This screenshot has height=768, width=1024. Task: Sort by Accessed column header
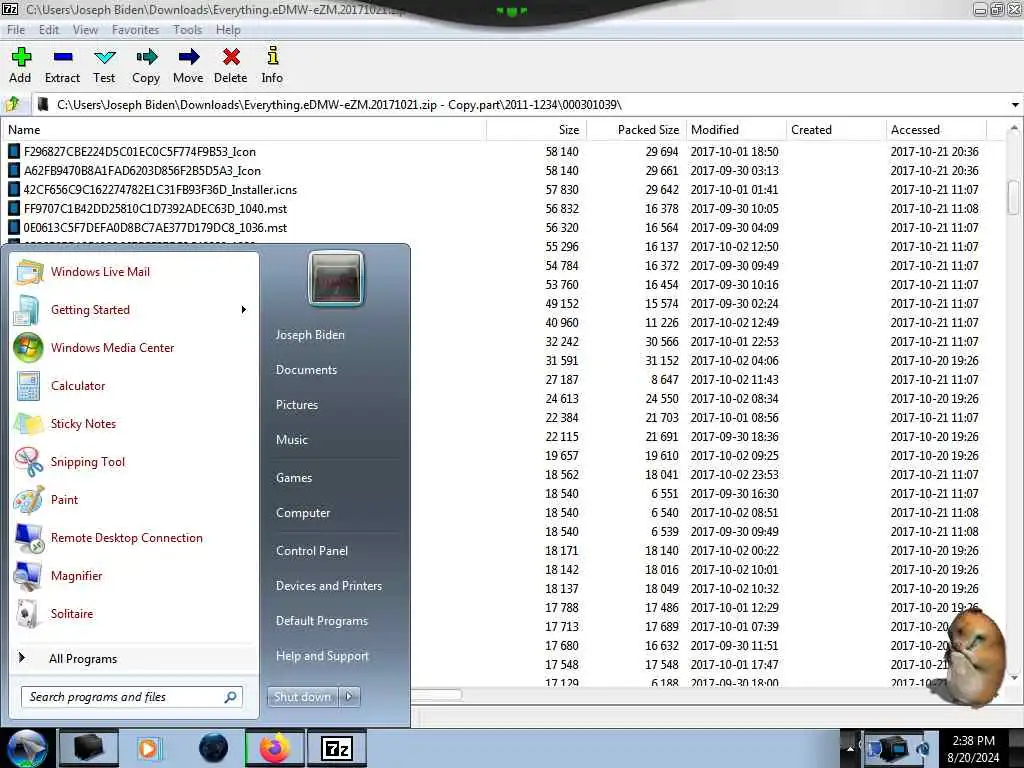[x=936, y=130]
